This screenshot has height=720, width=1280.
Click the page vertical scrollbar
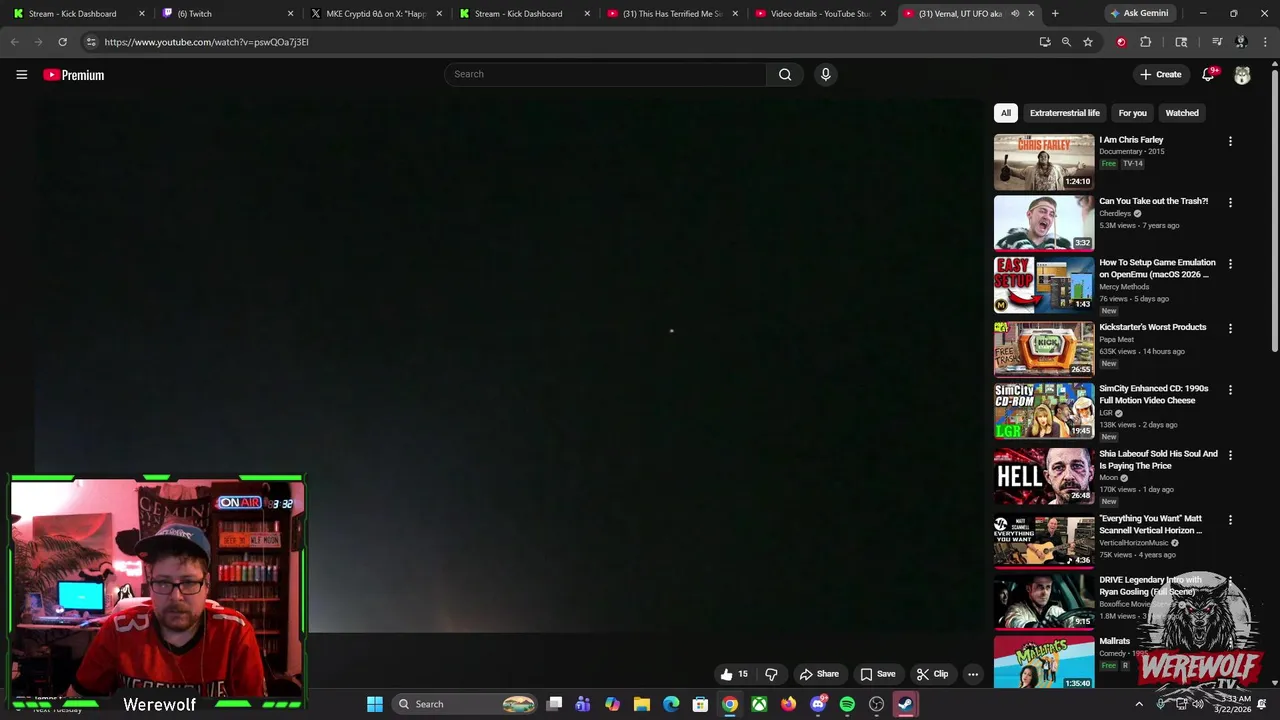point(1274,210)
